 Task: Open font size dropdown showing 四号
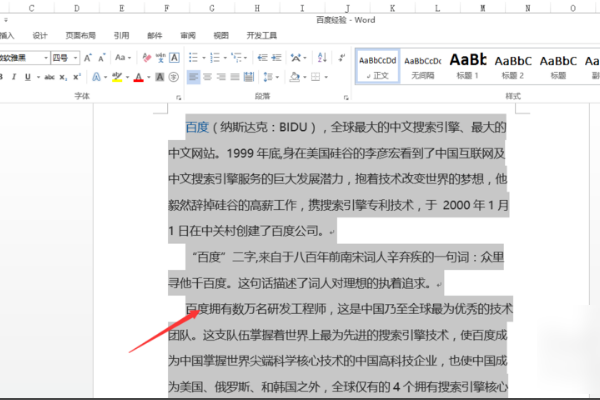point(75,58)
